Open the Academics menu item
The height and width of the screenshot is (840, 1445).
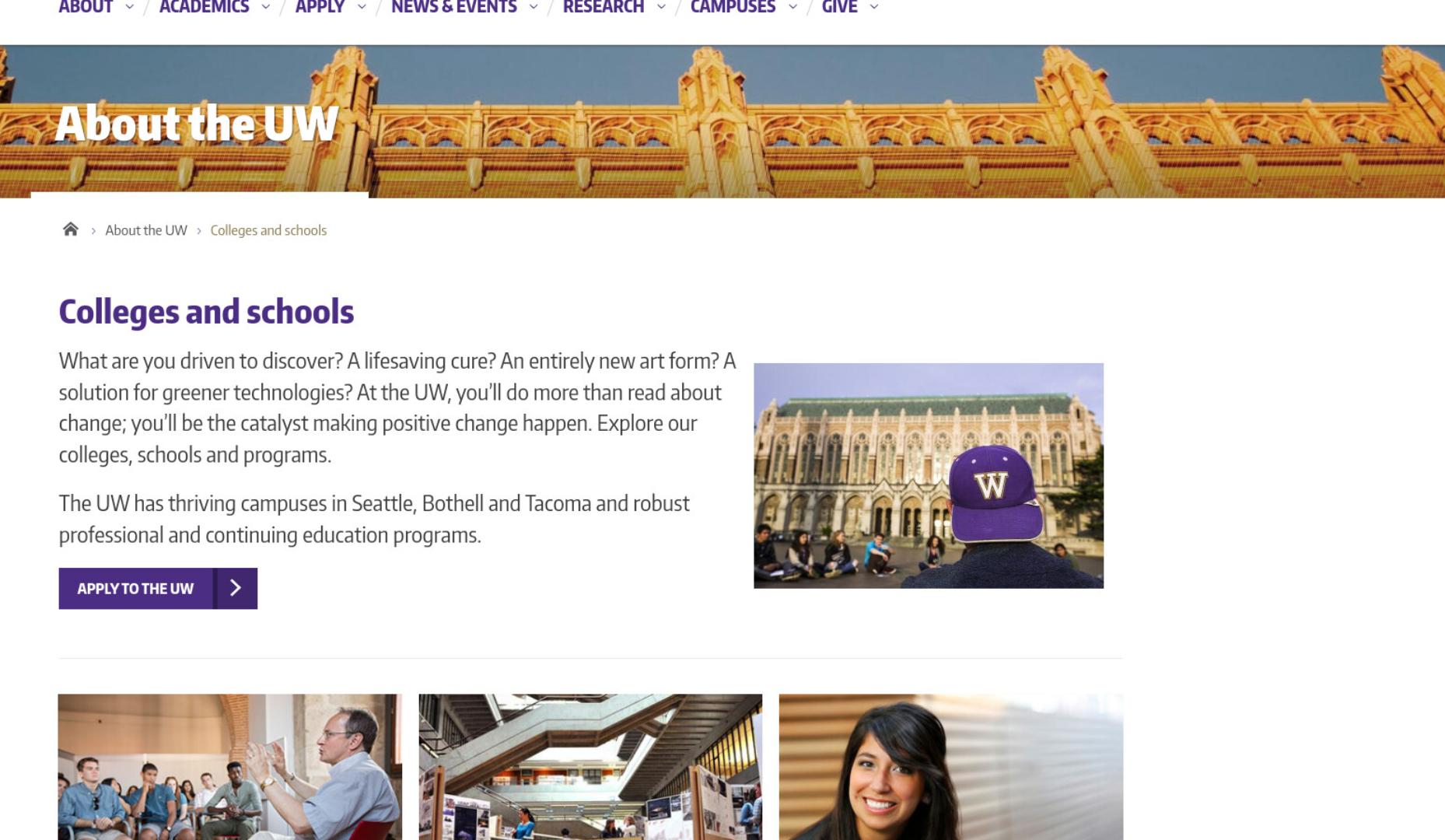[x=204, y=7]
